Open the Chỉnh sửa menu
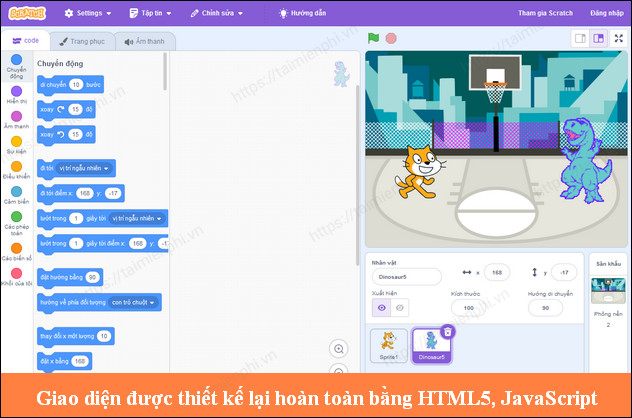 [x=217, y=13]
